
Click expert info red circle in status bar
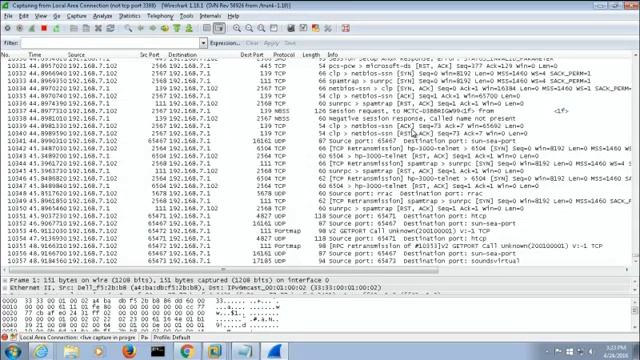tap(4, 337)
